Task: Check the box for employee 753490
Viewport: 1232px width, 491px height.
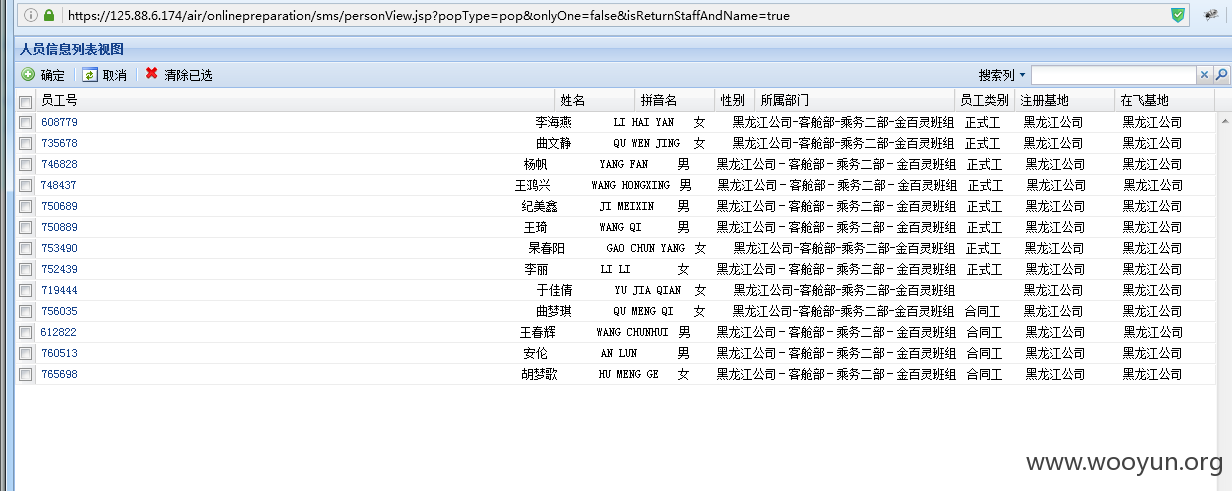Action: [25, 248]
